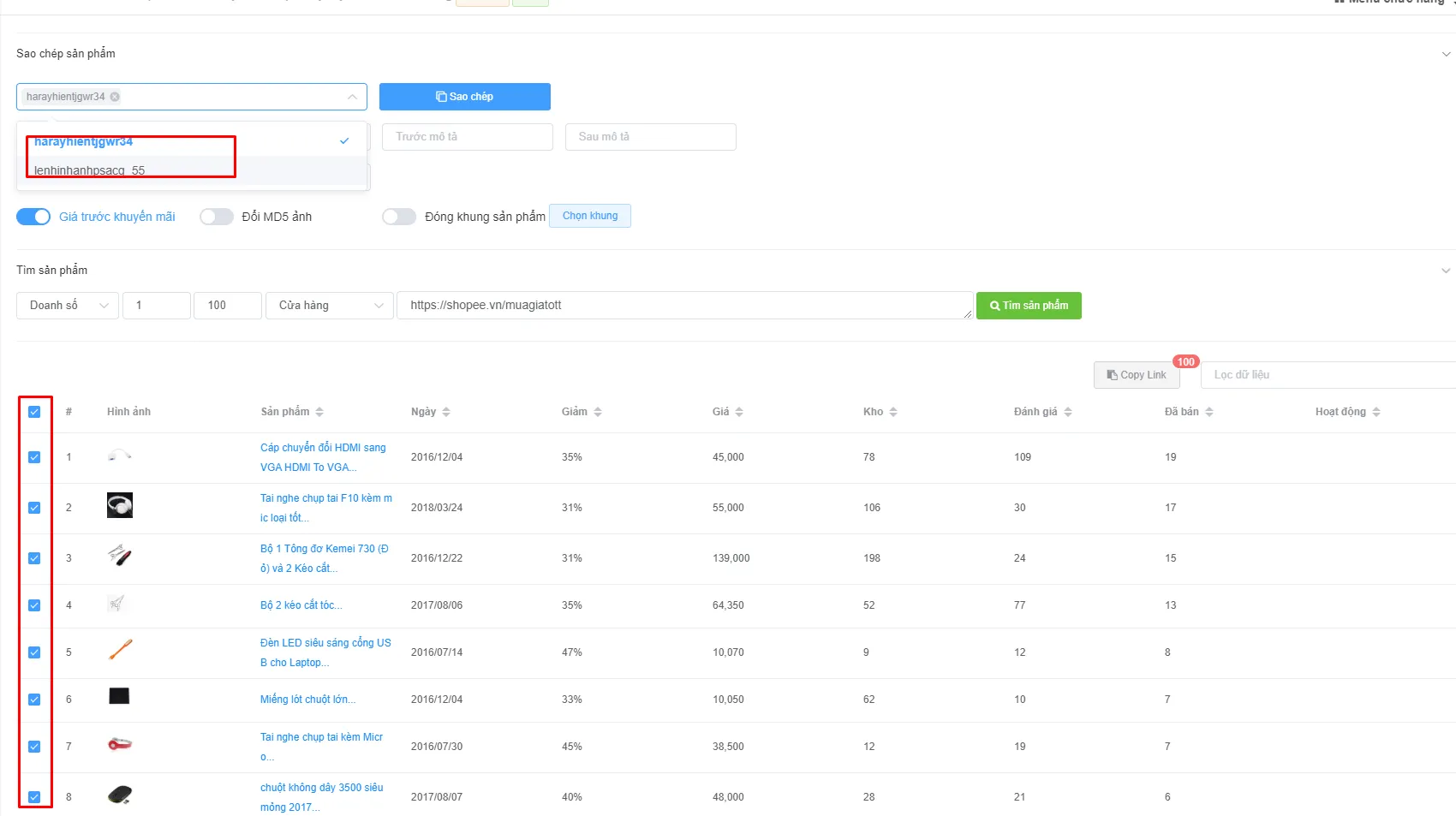1456x816 pixels.
Task: Click the maximum value field showing 100
Action: click(x=228, y=306)
